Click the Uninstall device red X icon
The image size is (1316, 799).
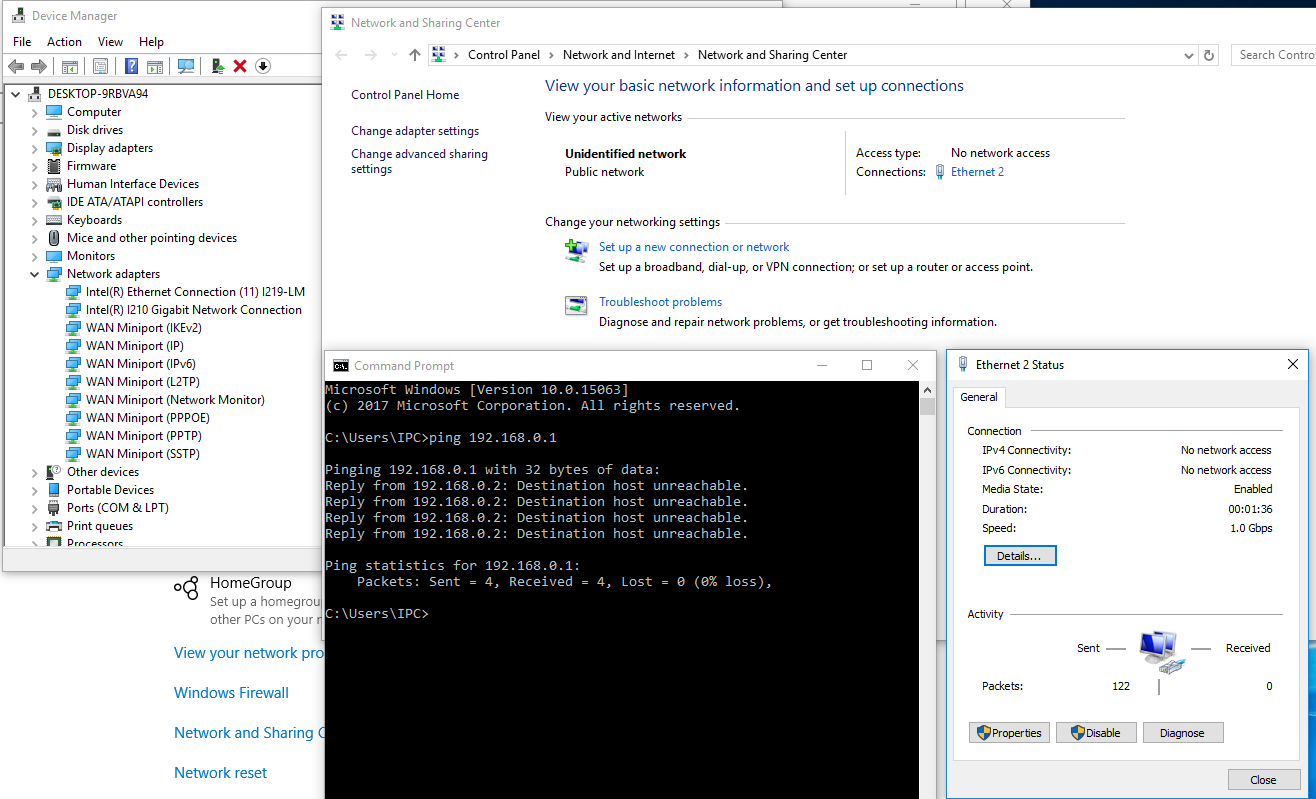[x=240, y=66]
